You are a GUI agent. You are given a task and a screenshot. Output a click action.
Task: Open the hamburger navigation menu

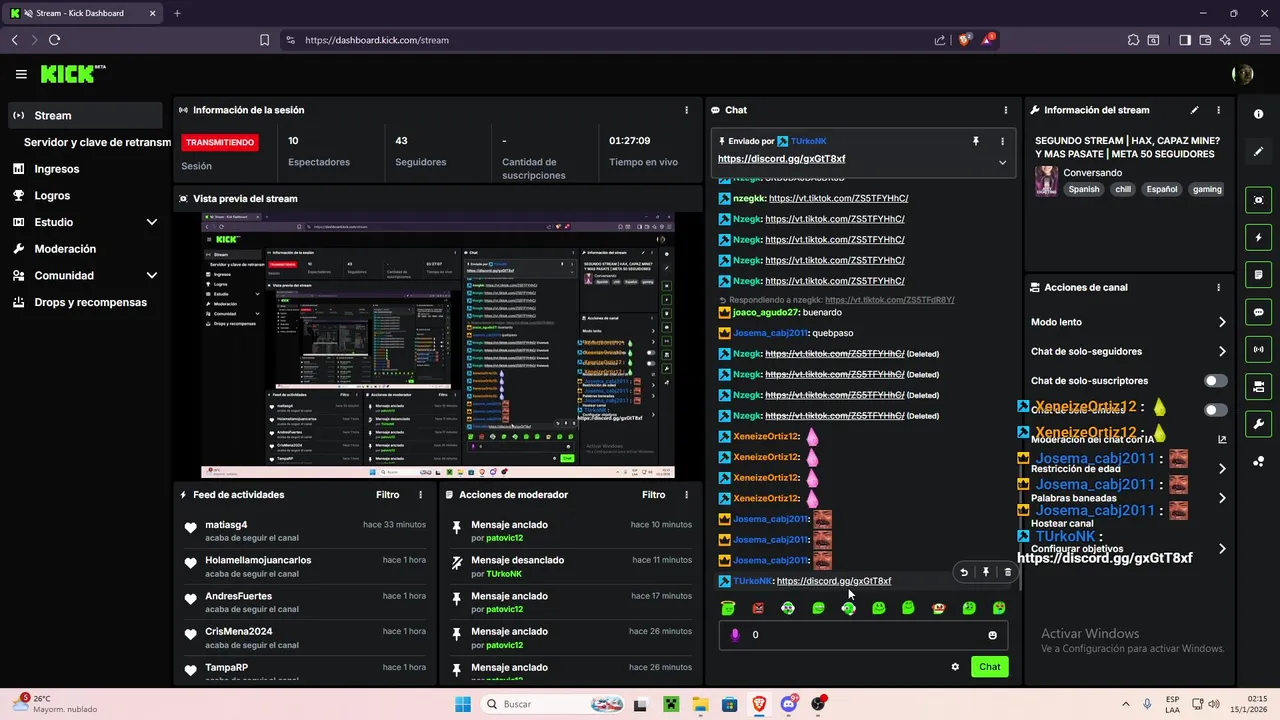point(21,74)
